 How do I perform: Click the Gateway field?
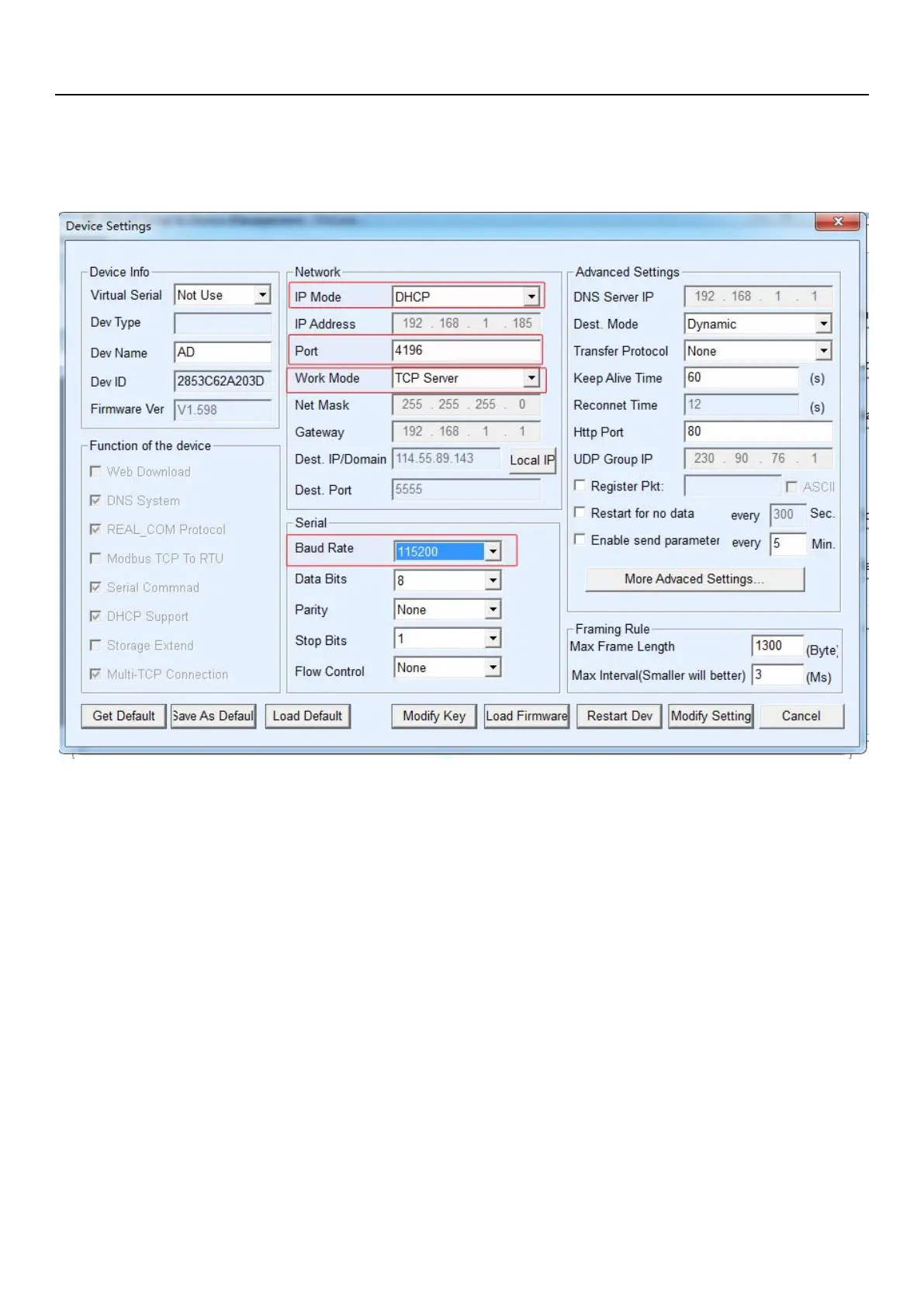pos(466,432)
